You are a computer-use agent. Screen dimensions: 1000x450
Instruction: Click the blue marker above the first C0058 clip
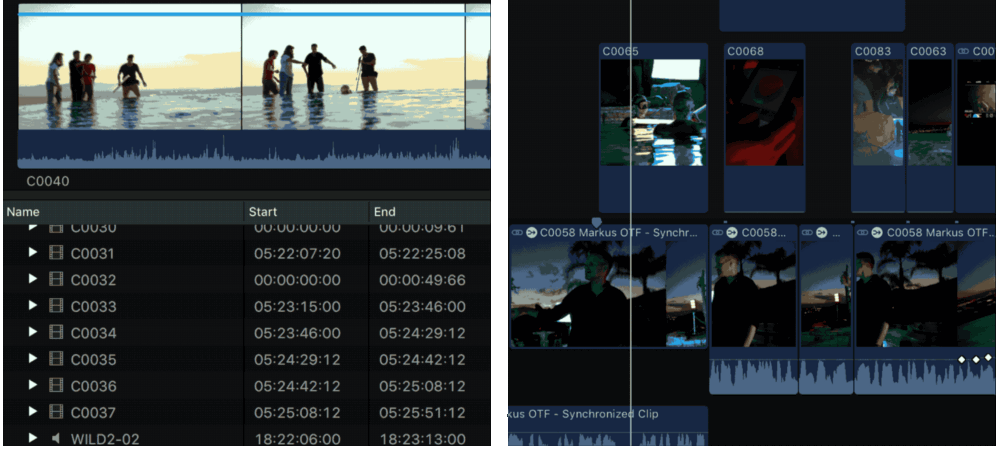(596, 222)
